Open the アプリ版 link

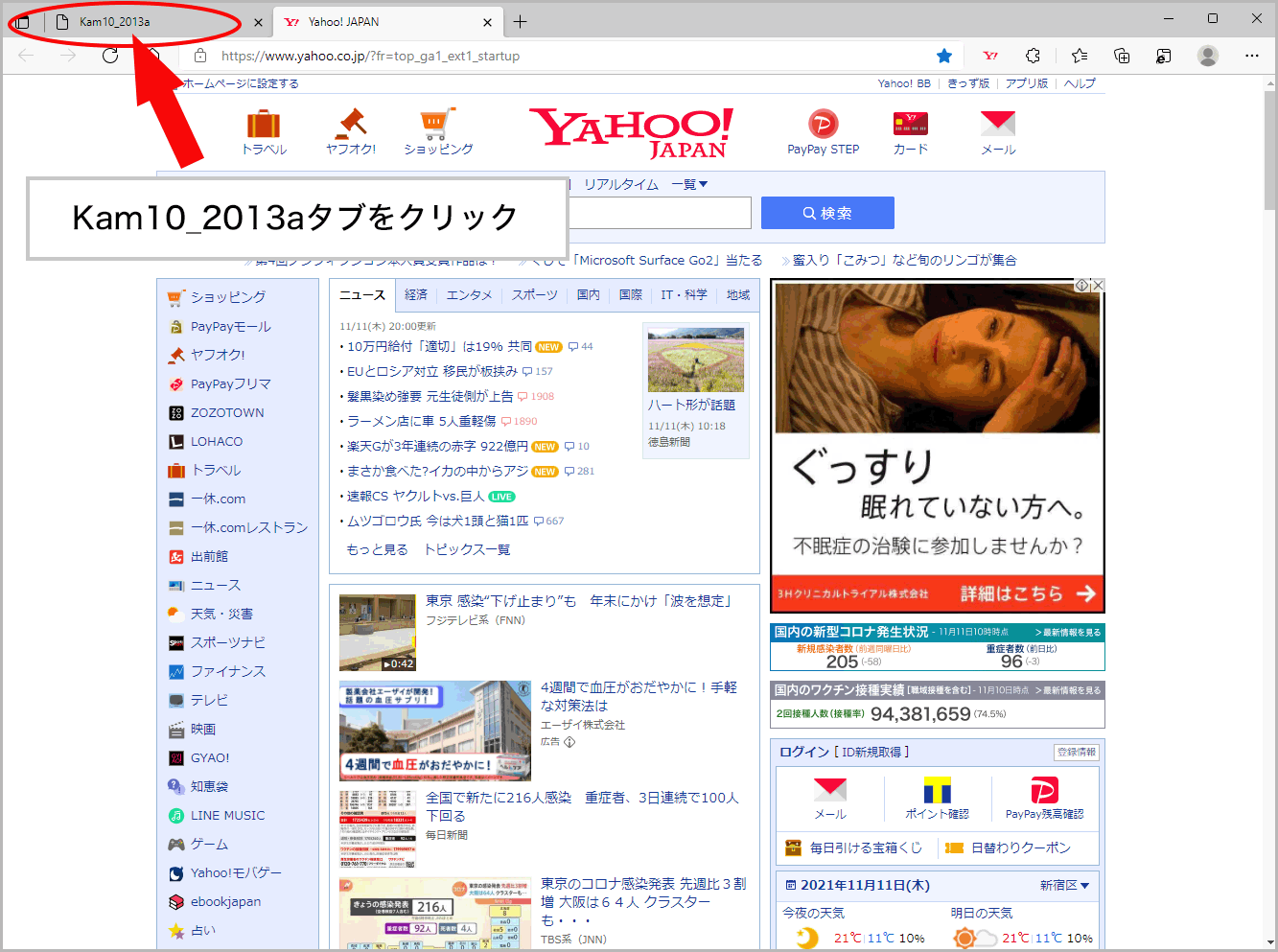1027,83
